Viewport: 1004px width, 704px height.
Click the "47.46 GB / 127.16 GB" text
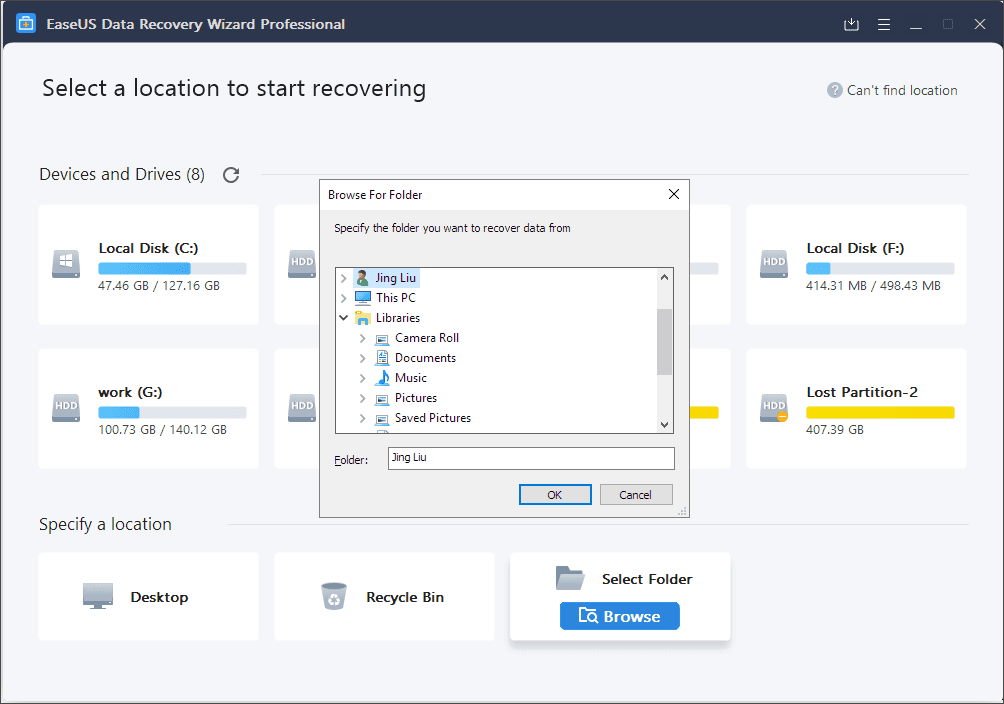click(x=159, y=286)
